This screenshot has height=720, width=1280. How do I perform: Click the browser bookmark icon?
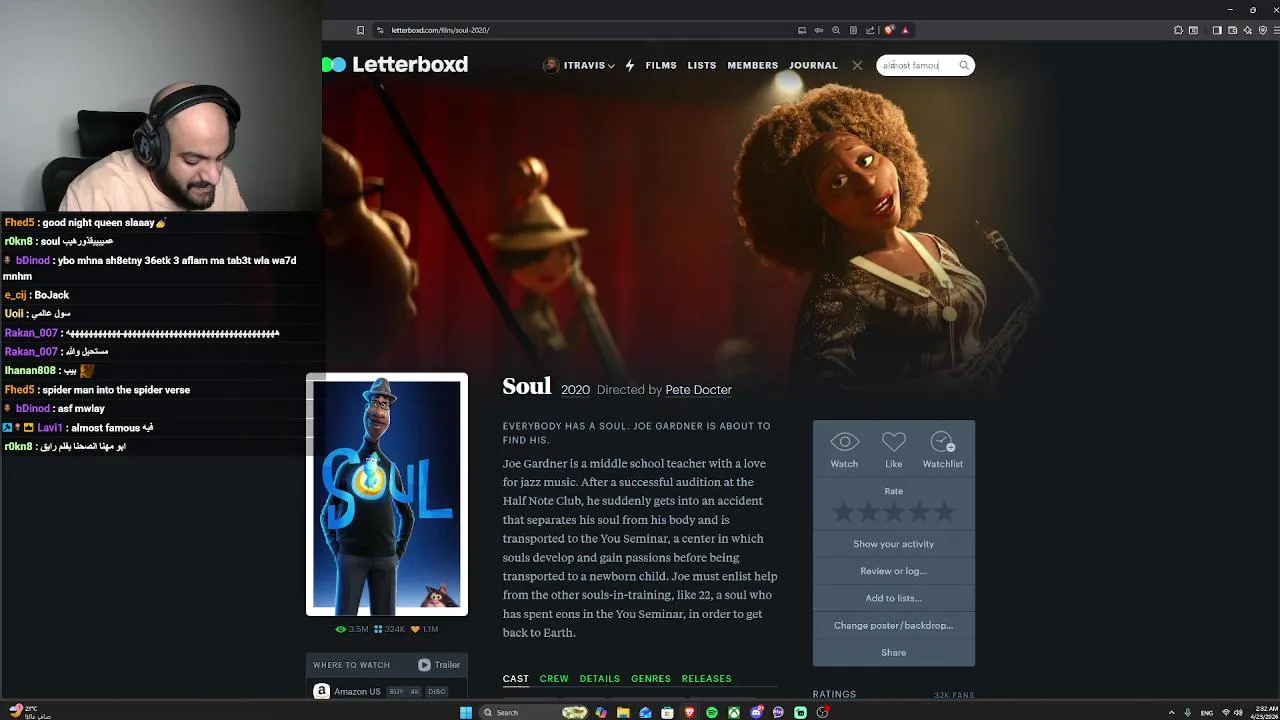point(360,30)
